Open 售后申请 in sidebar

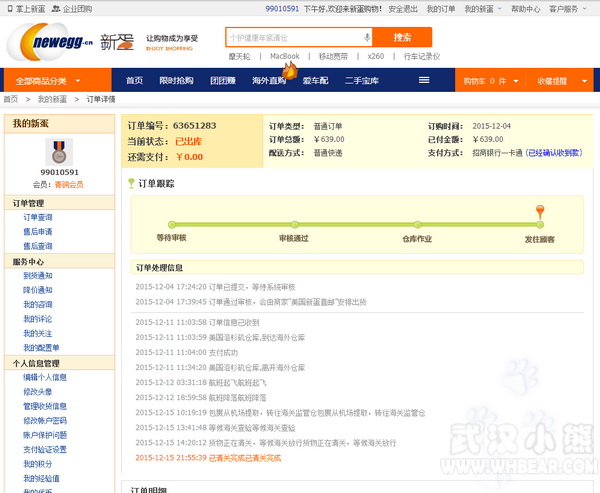coord(38,232)
